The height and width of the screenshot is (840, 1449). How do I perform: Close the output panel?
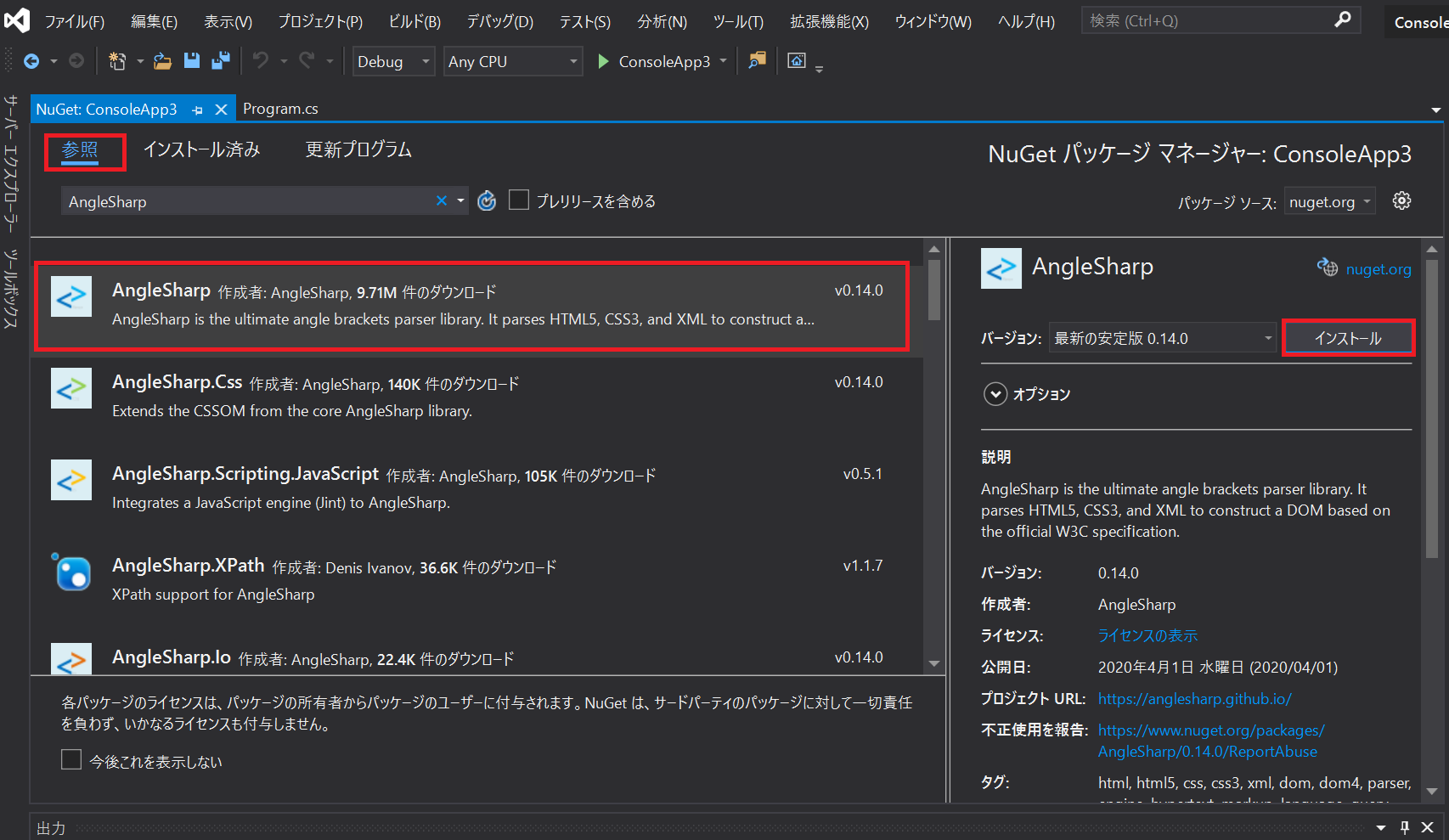click(x=1428, y=827)
